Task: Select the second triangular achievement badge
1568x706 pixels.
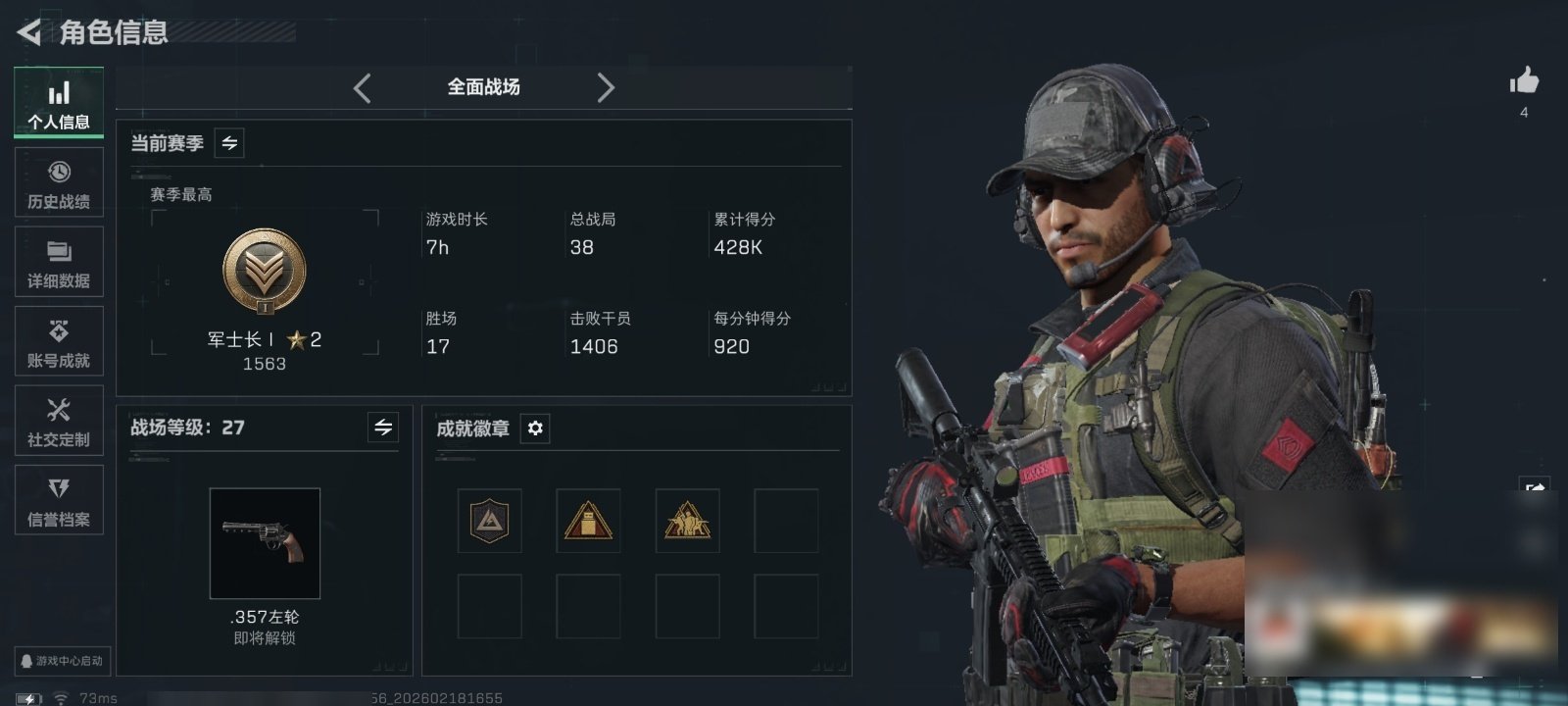Action: click(588, 521)
